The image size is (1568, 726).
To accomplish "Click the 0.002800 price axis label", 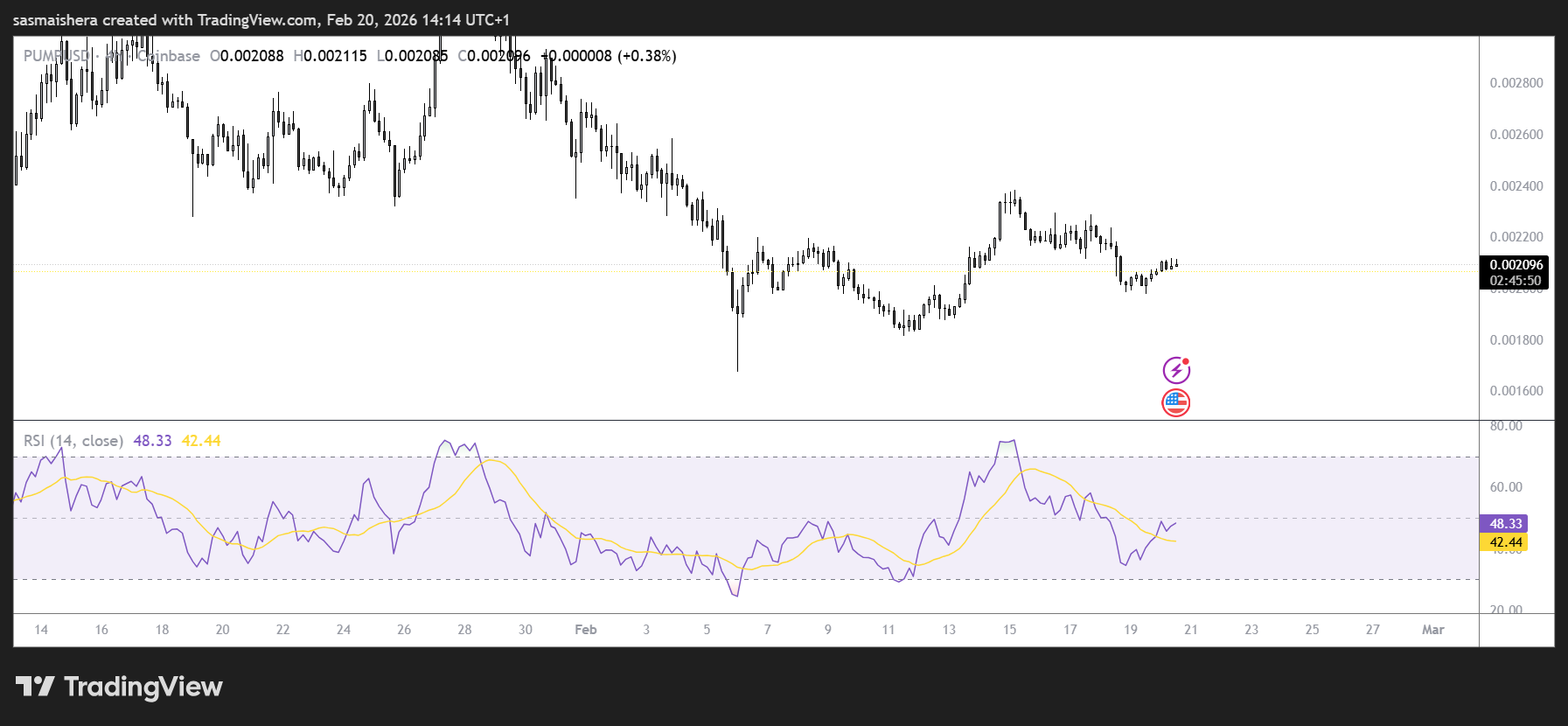I will pyautogui.click(x=1516, y=83).
